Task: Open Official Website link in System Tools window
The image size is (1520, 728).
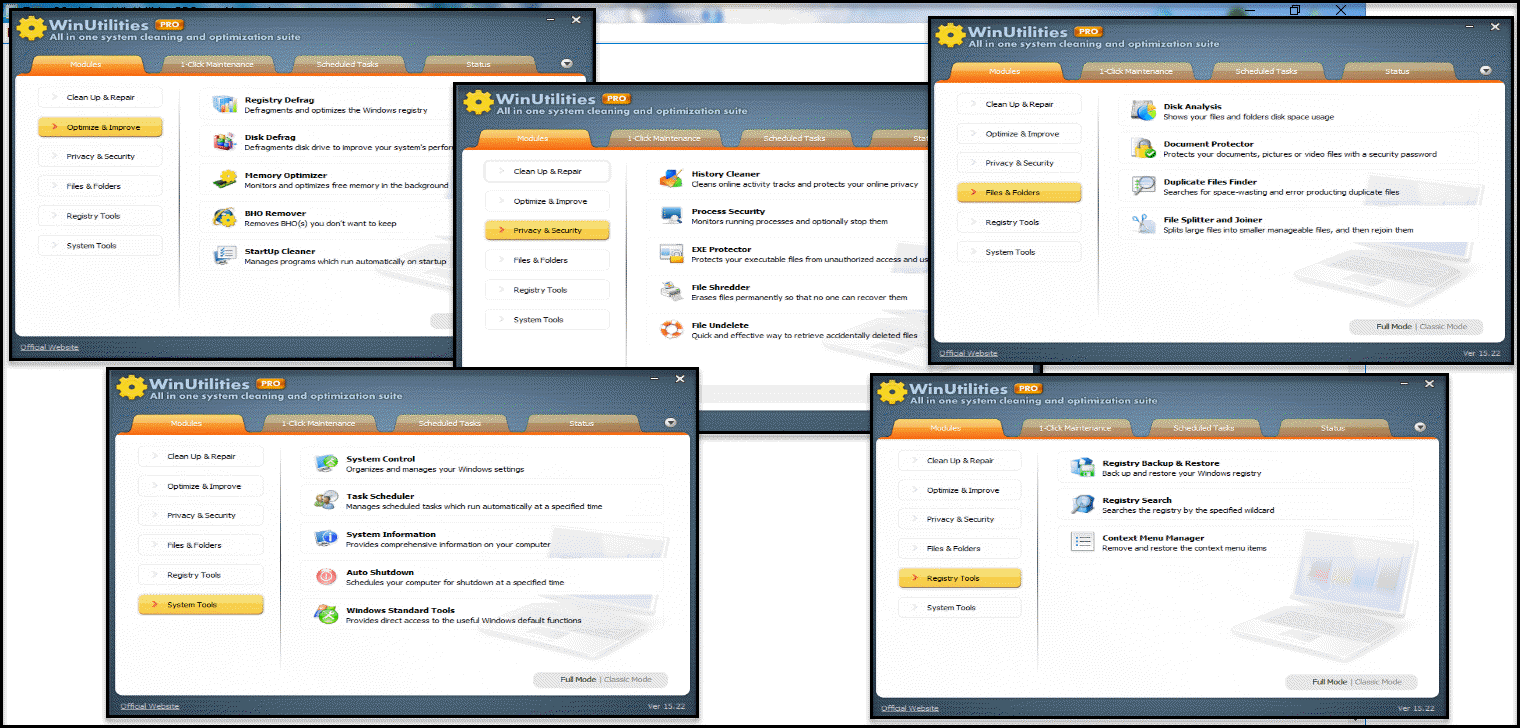Action: click(x=149, y=706)
